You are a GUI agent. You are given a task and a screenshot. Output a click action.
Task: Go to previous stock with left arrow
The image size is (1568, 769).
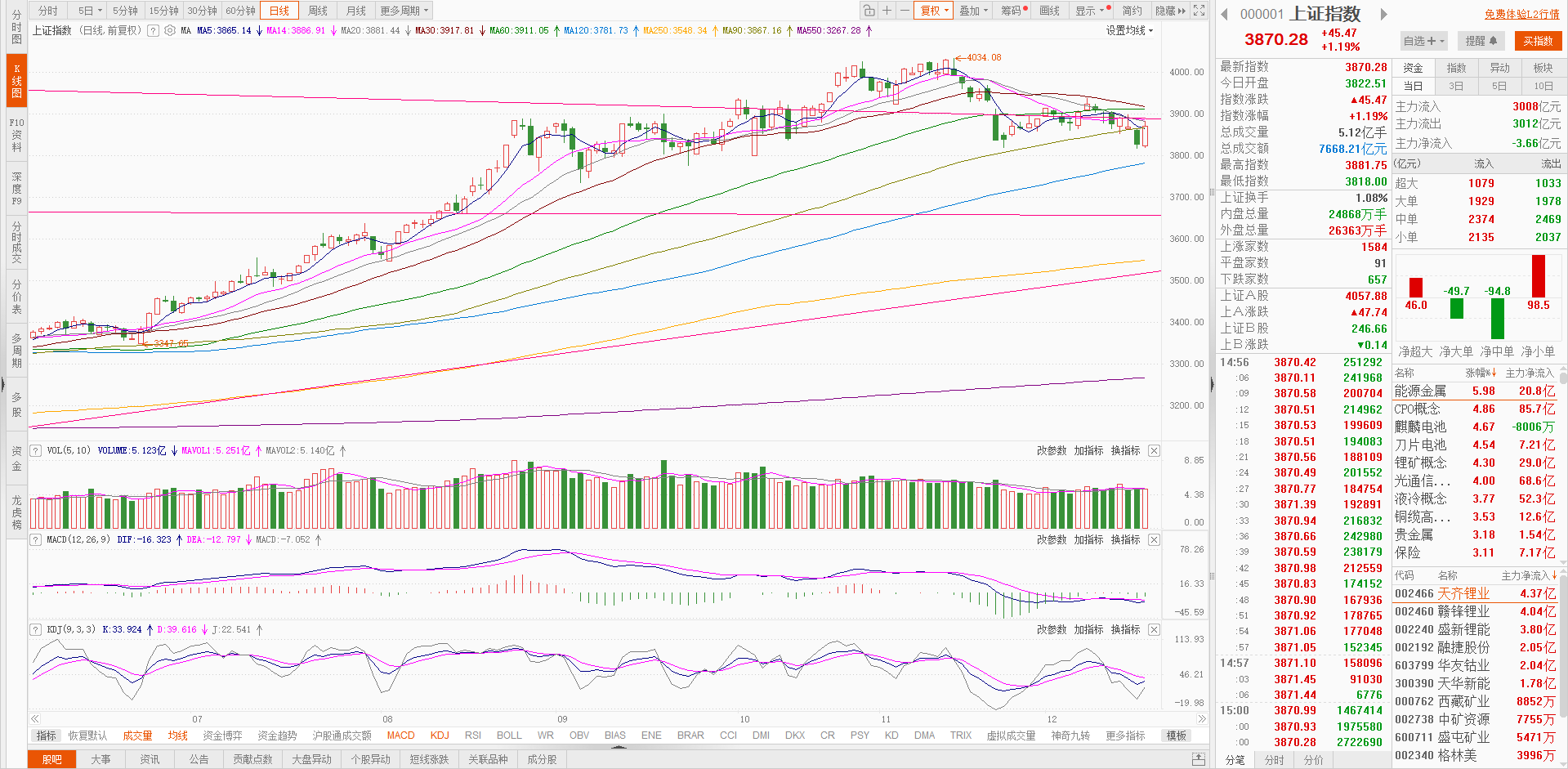[x=1224, y=14]
